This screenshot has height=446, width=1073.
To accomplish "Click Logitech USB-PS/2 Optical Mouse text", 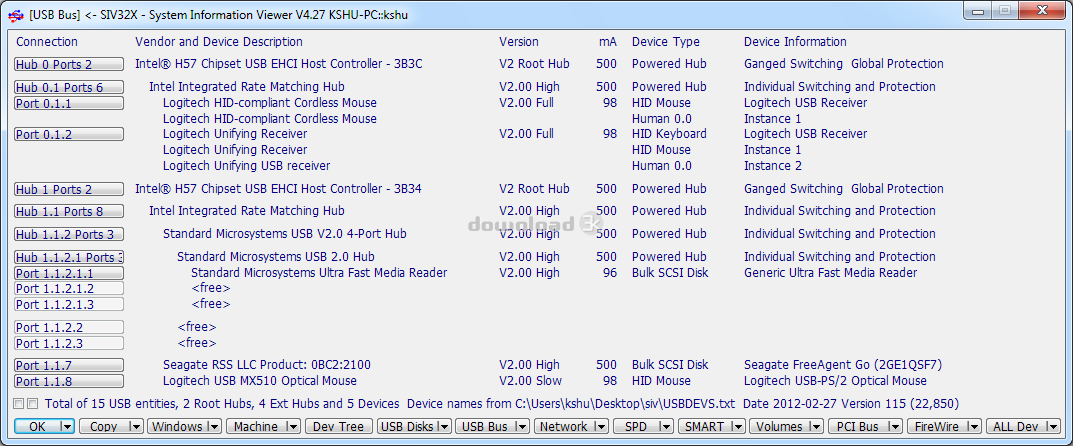I will [x=836, y=380].
